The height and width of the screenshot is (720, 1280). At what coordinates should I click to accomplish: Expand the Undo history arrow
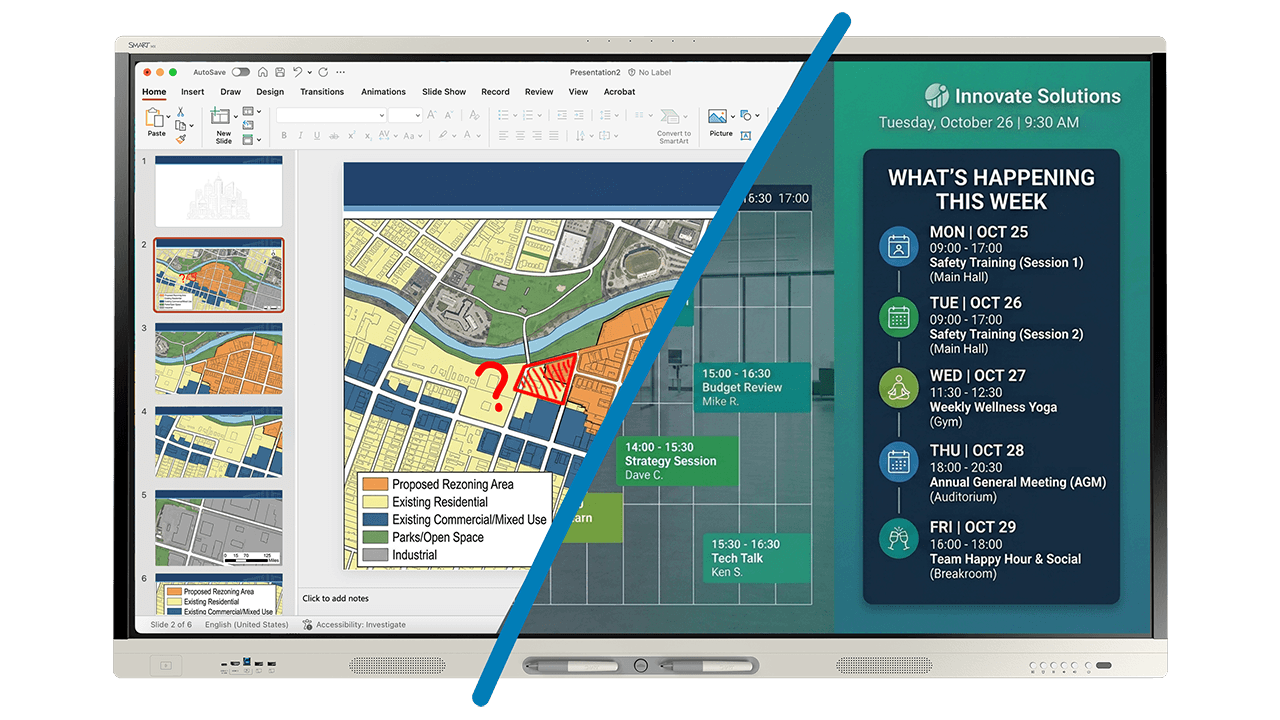tap(309, 72)
